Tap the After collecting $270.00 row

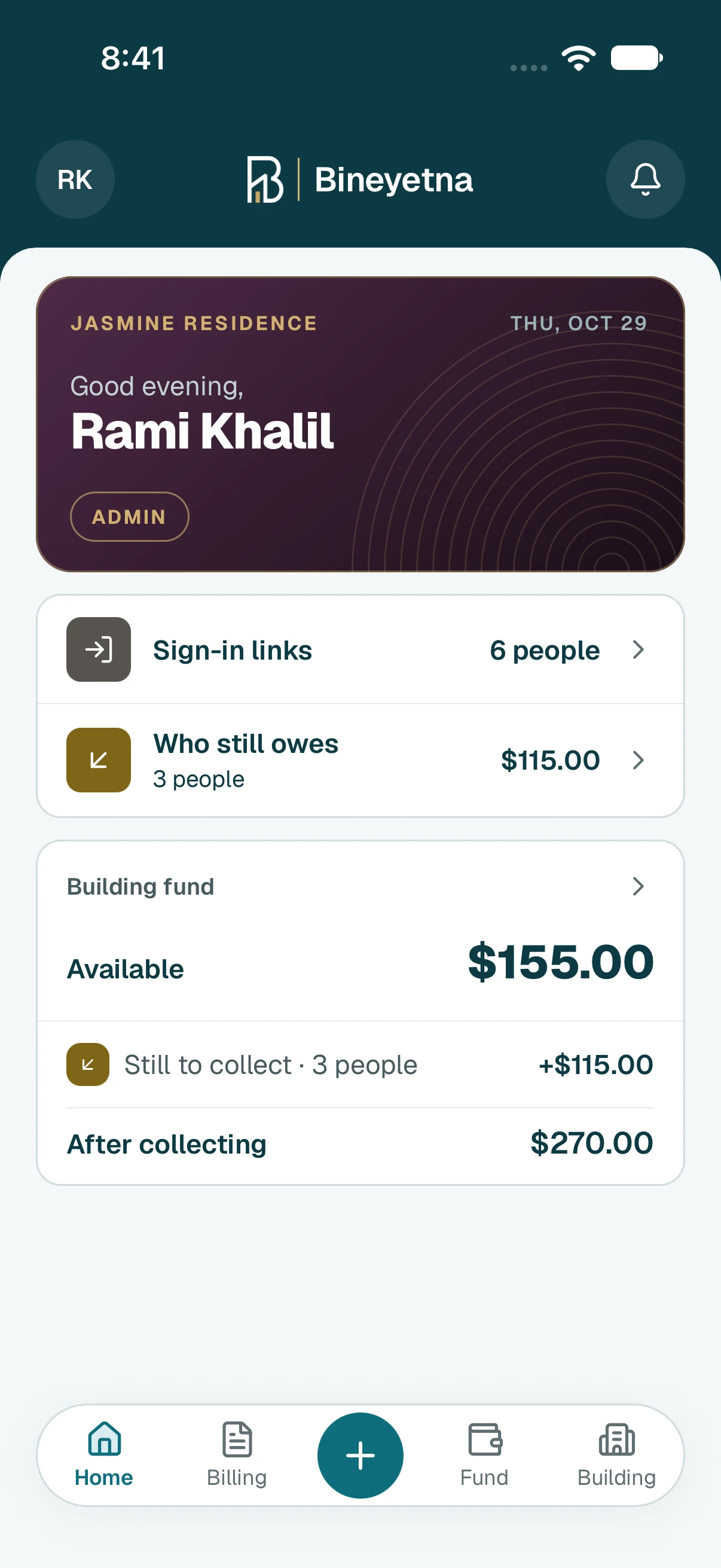(x=360, y=1144)
